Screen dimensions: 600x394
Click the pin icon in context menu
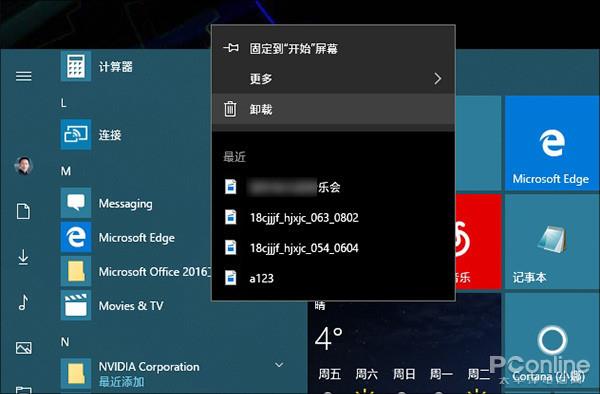pyautogui.click(x=231, y=48)
